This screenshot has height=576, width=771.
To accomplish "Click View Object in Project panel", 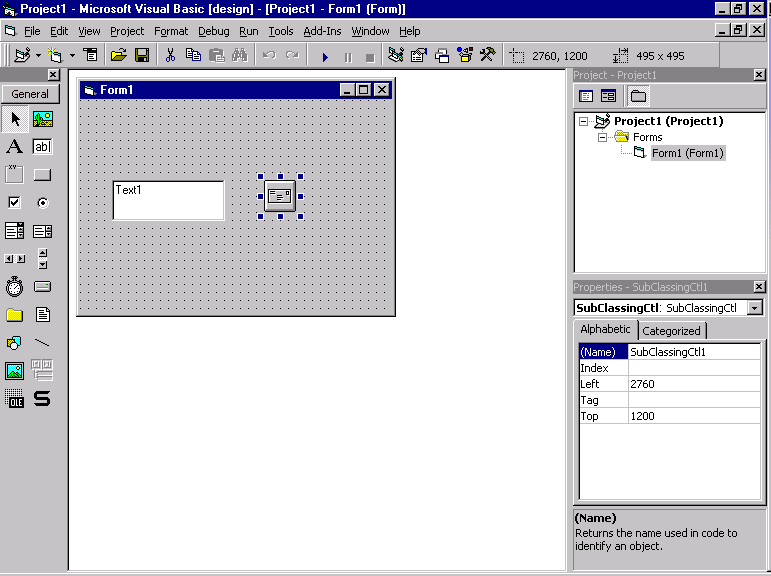I will click(x=608, y=96).
